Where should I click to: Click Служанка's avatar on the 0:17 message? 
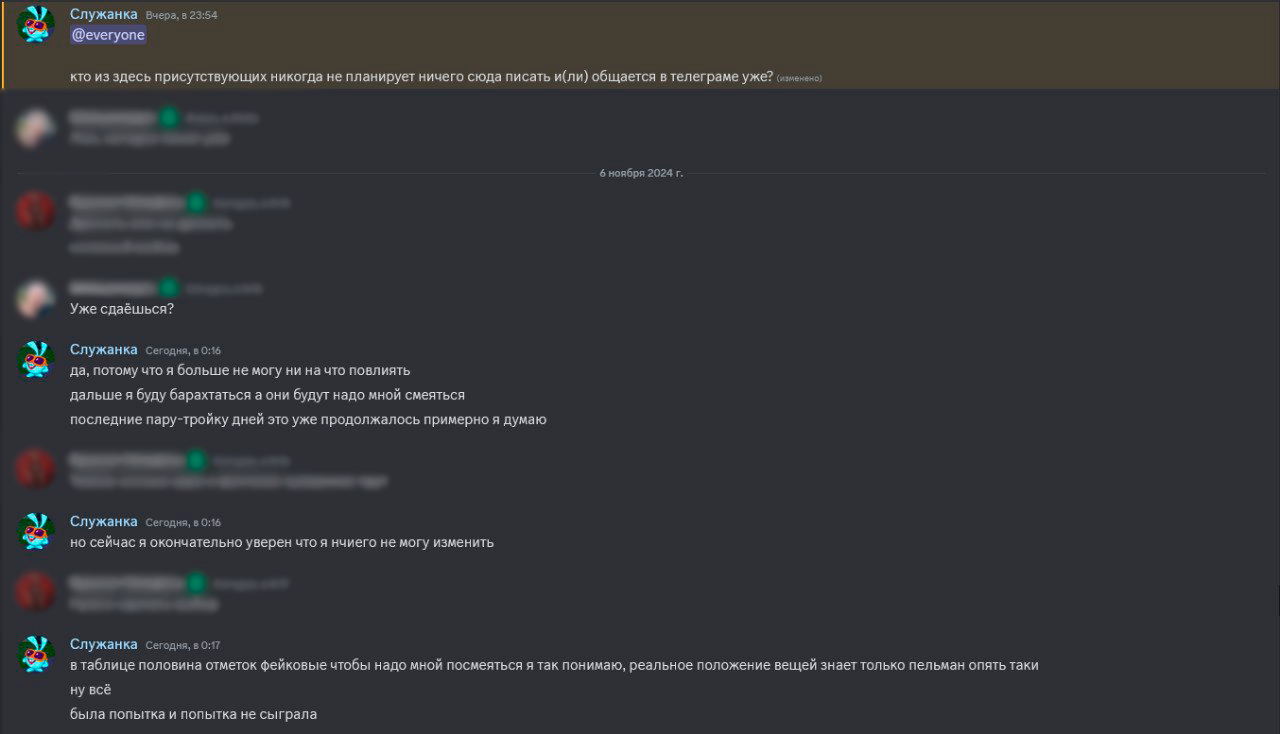[x=36, y=655]
